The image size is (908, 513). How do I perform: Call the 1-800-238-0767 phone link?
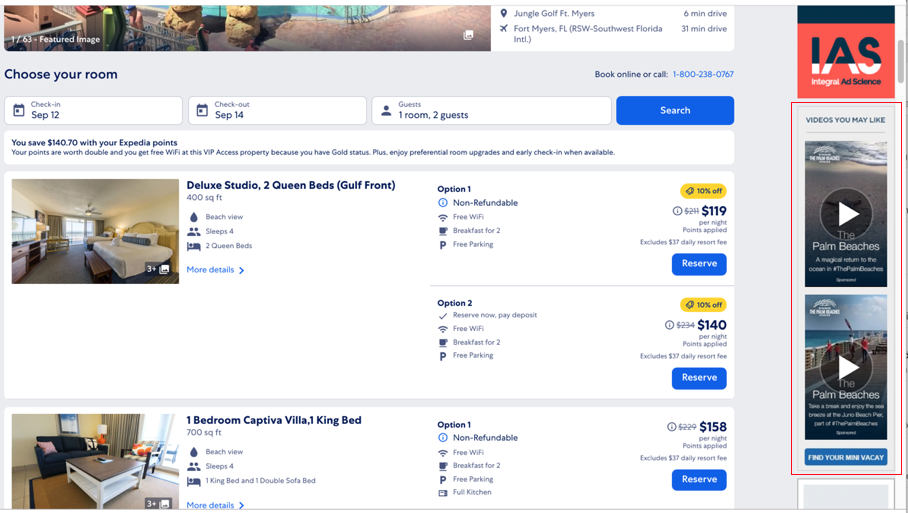(x=703, y=75)
